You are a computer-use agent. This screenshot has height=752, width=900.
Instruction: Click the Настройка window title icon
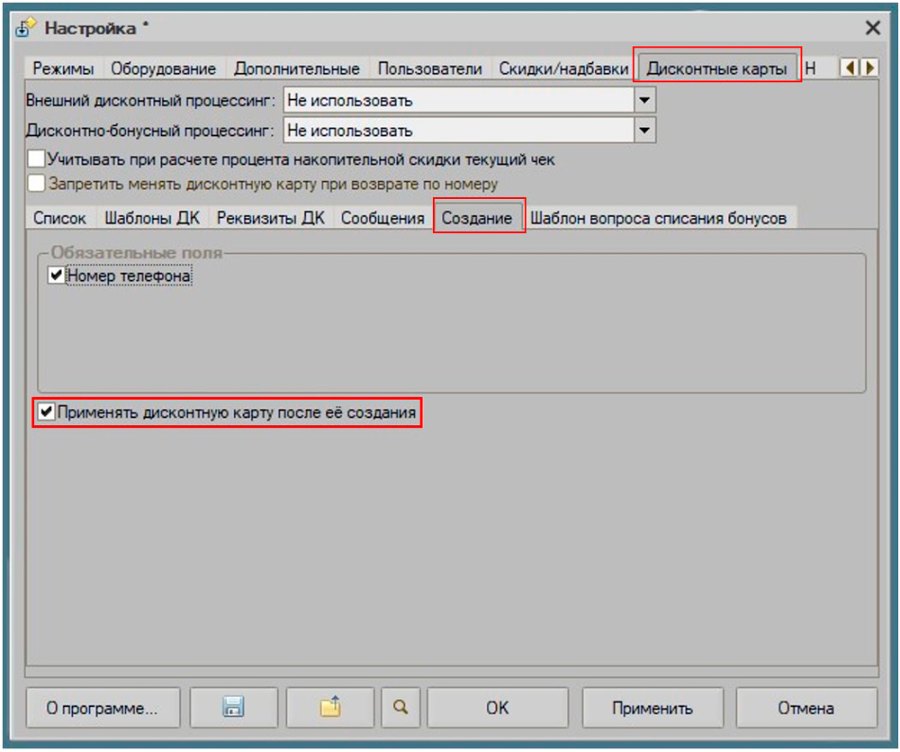[x=26, y=28]
